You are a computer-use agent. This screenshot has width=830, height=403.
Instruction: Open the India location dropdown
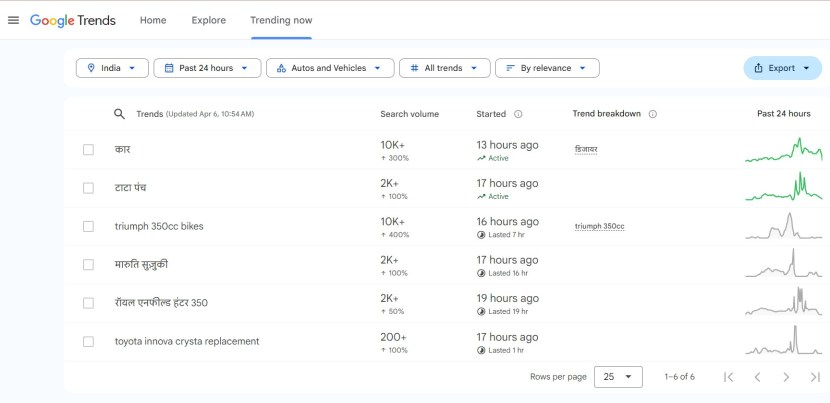[112, 68]
